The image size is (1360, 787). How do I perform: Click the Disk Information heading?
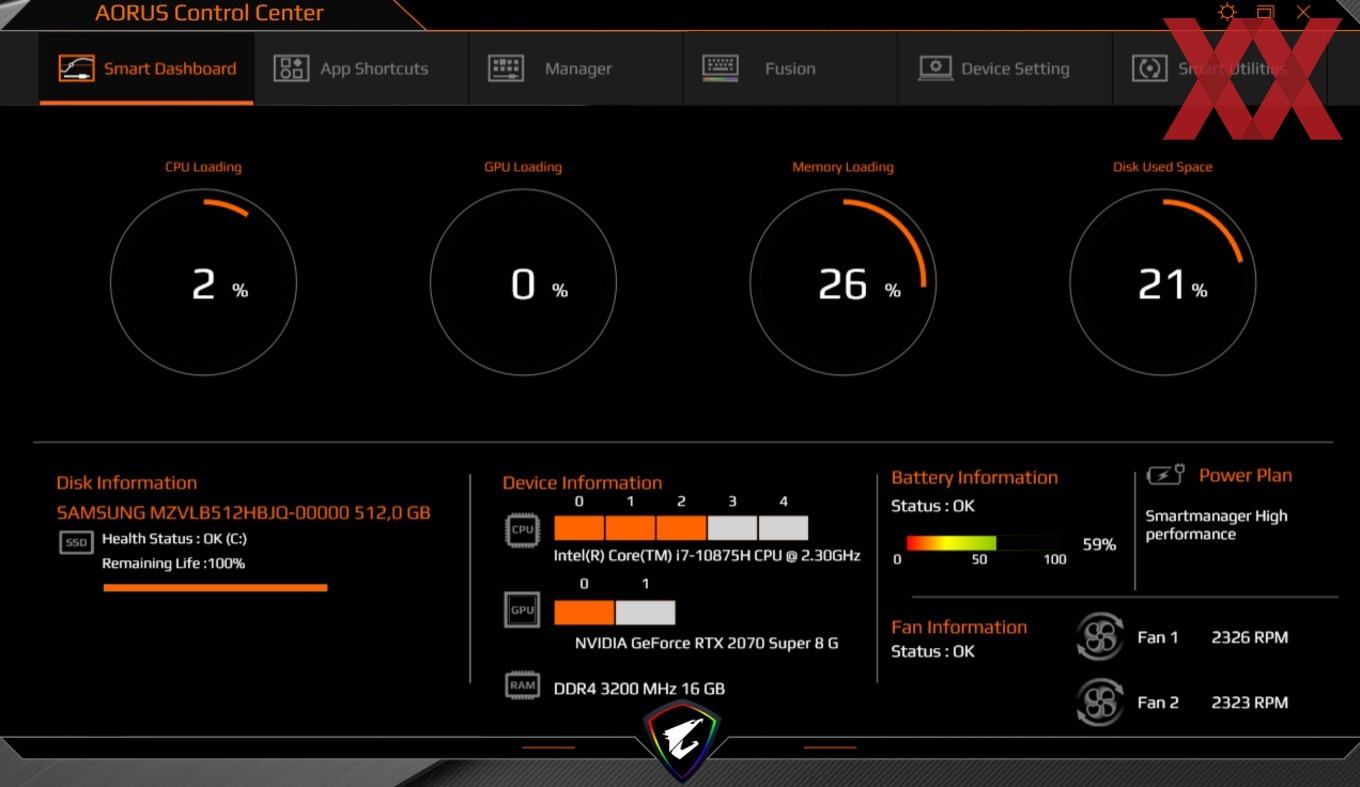[x=126, y=483]
